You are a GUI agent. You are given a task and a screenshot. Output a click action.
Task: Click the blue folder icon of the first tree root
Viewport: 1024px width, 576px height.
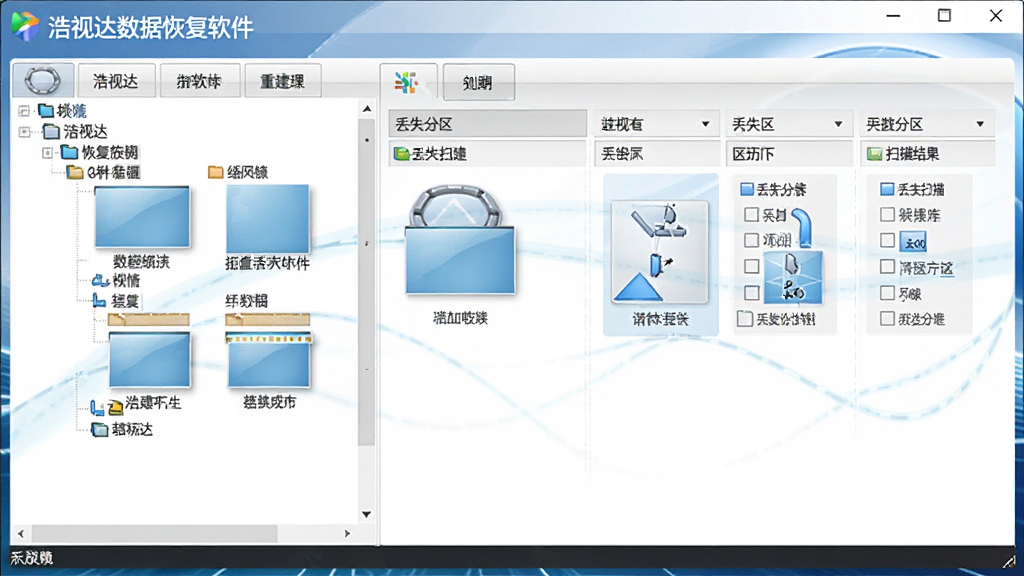[x=46, y=110]
